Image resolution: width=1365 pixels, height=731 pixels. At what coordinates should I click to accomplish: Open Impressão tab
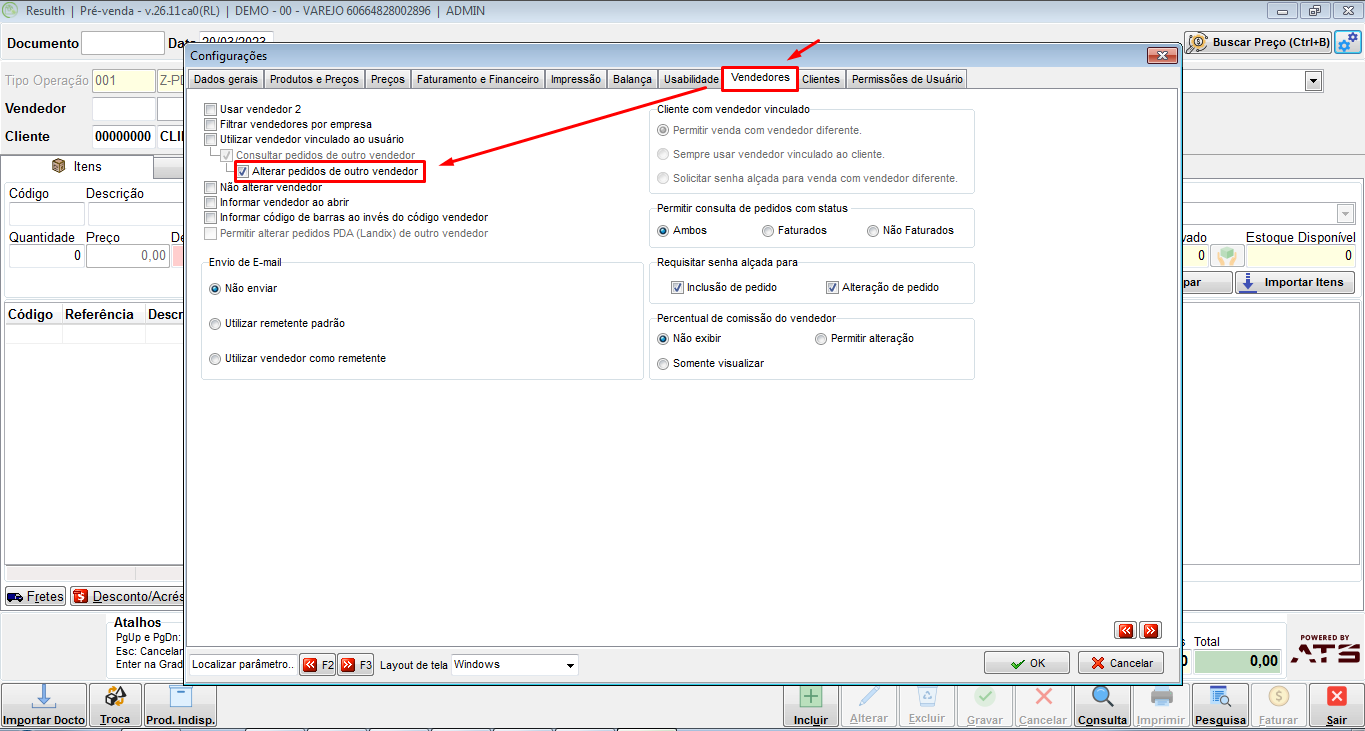pos(576,79)
